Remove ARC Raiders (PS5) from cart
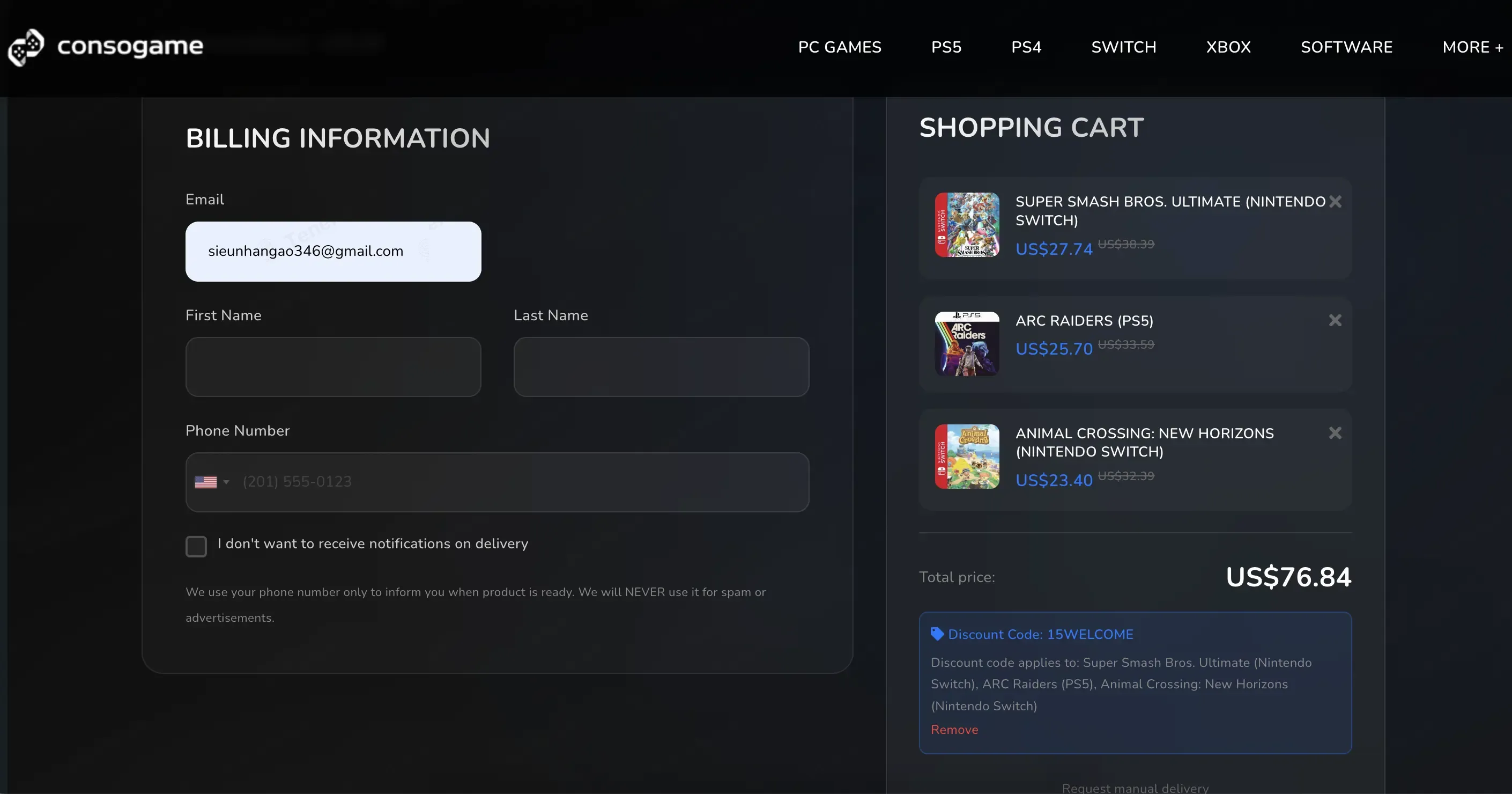This screenshot has height=794, width=1512. 1335,320
